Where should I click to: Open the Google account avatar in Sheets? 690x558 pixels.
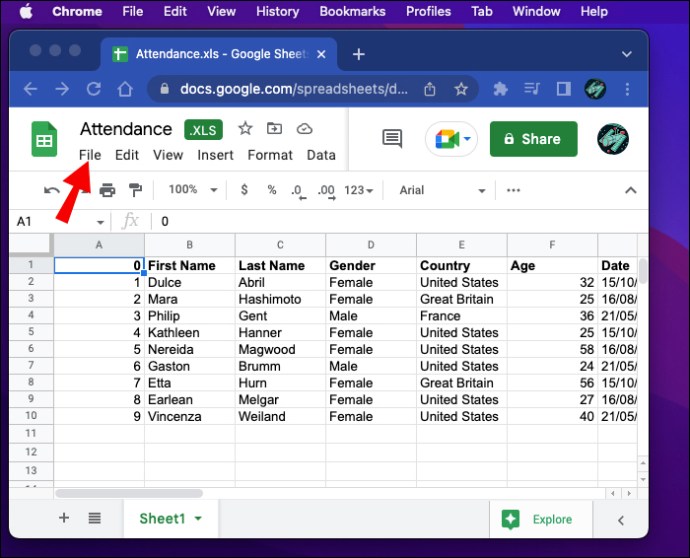(x=613, y=139)
